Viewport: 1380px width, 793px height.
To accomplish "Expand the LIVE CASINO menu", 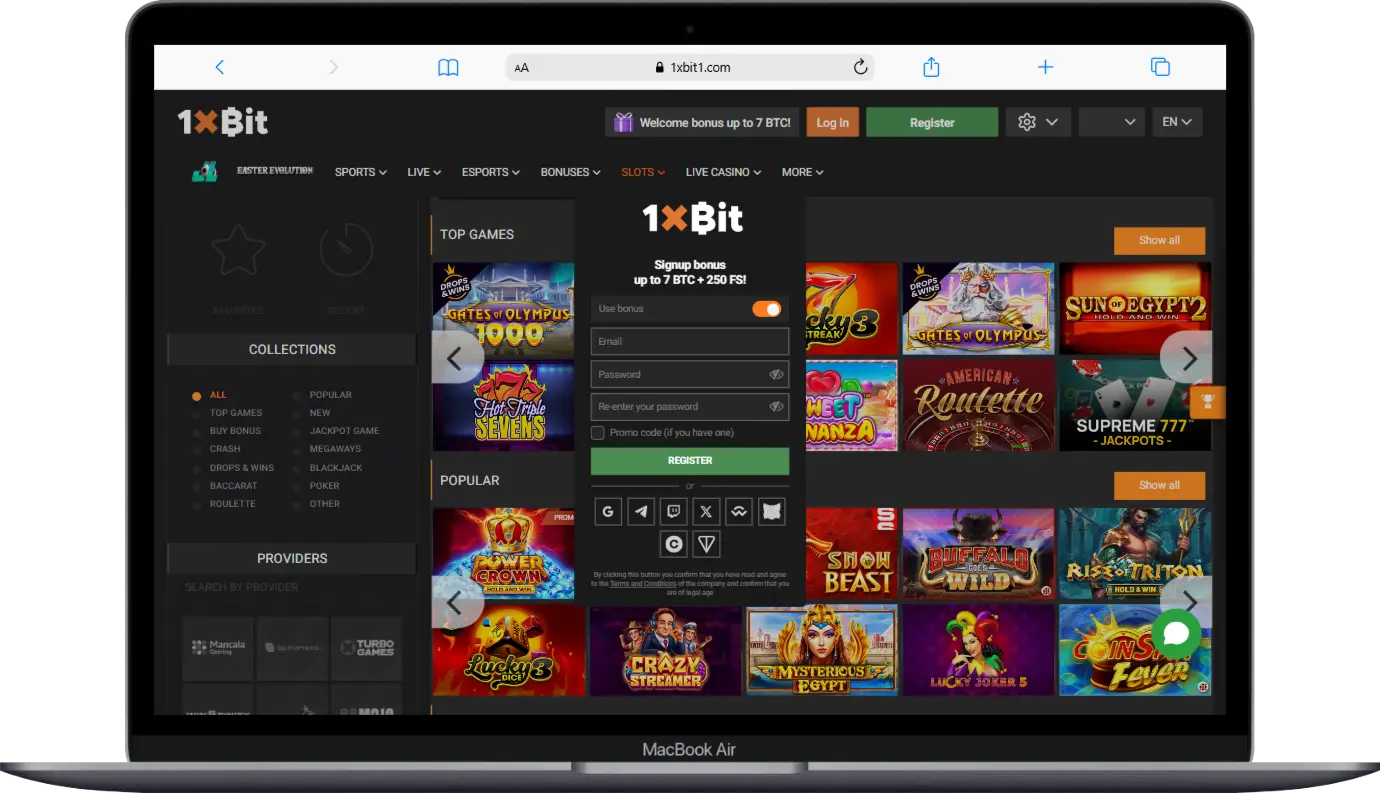I will click(x=723, y=172).
